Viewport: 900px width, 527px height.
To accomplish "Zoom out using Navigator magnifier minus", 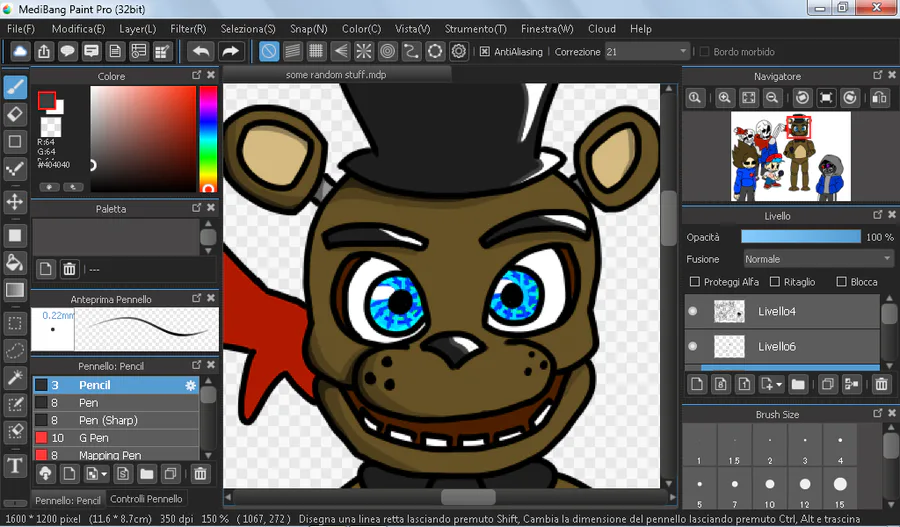I will click(773, 98).
